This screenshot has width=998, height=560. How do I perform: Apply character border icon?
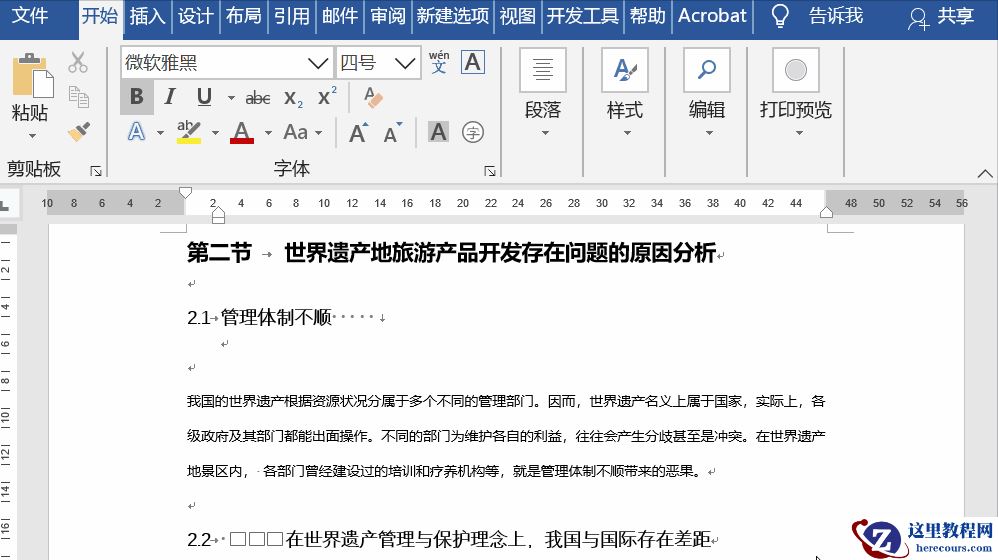472,62
